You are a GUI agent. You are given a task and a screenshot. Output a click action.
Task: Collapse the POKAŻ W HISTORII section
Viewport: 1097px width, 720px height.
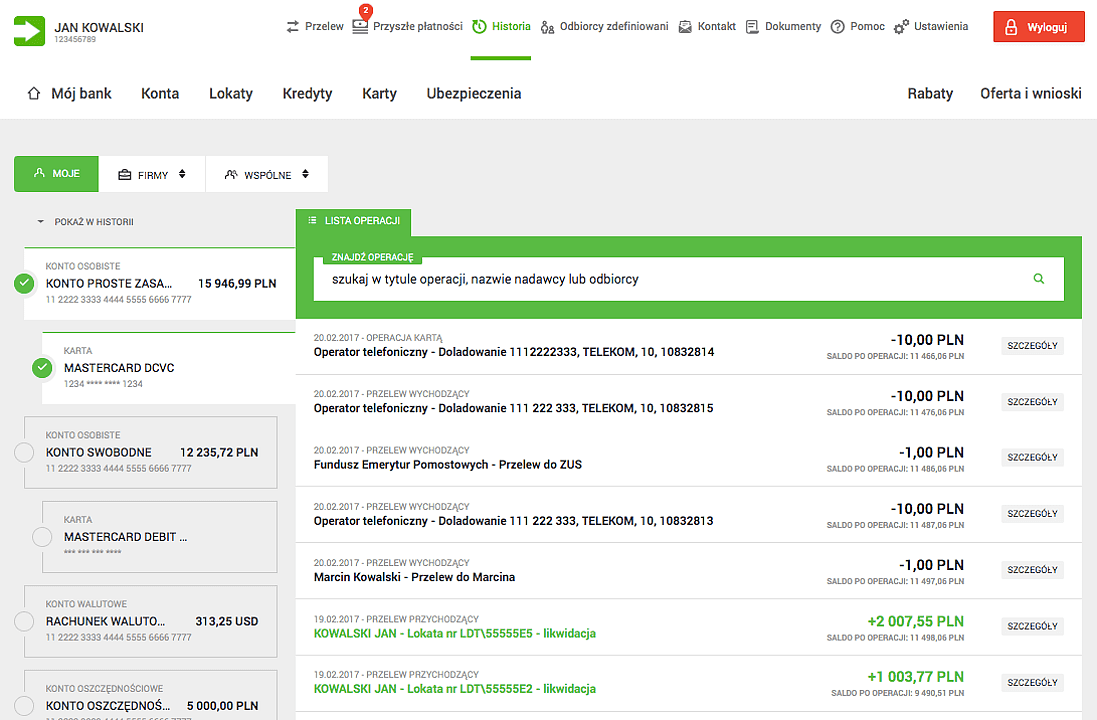(86, 222)
